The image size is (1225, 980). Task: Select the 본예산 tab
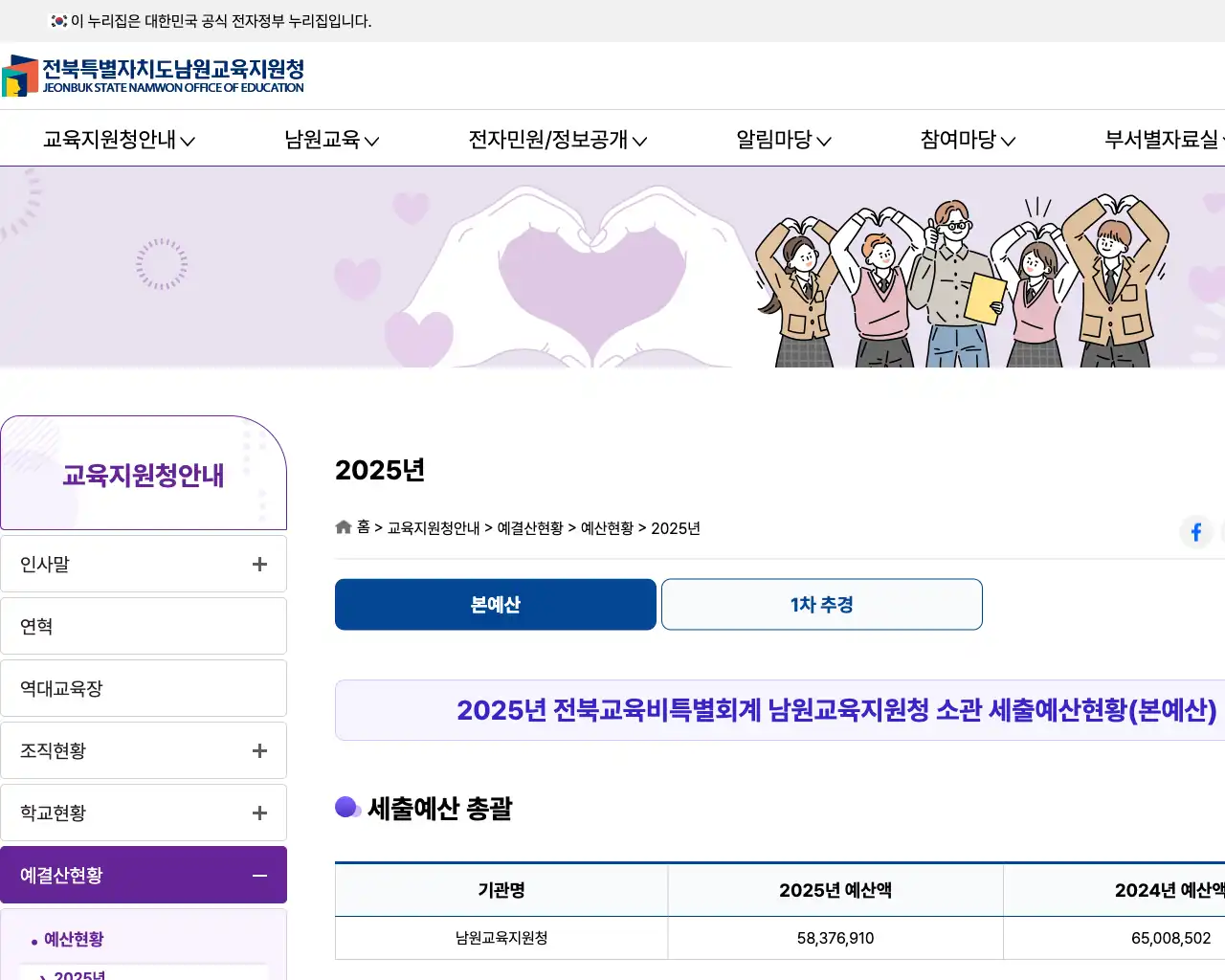496,605
